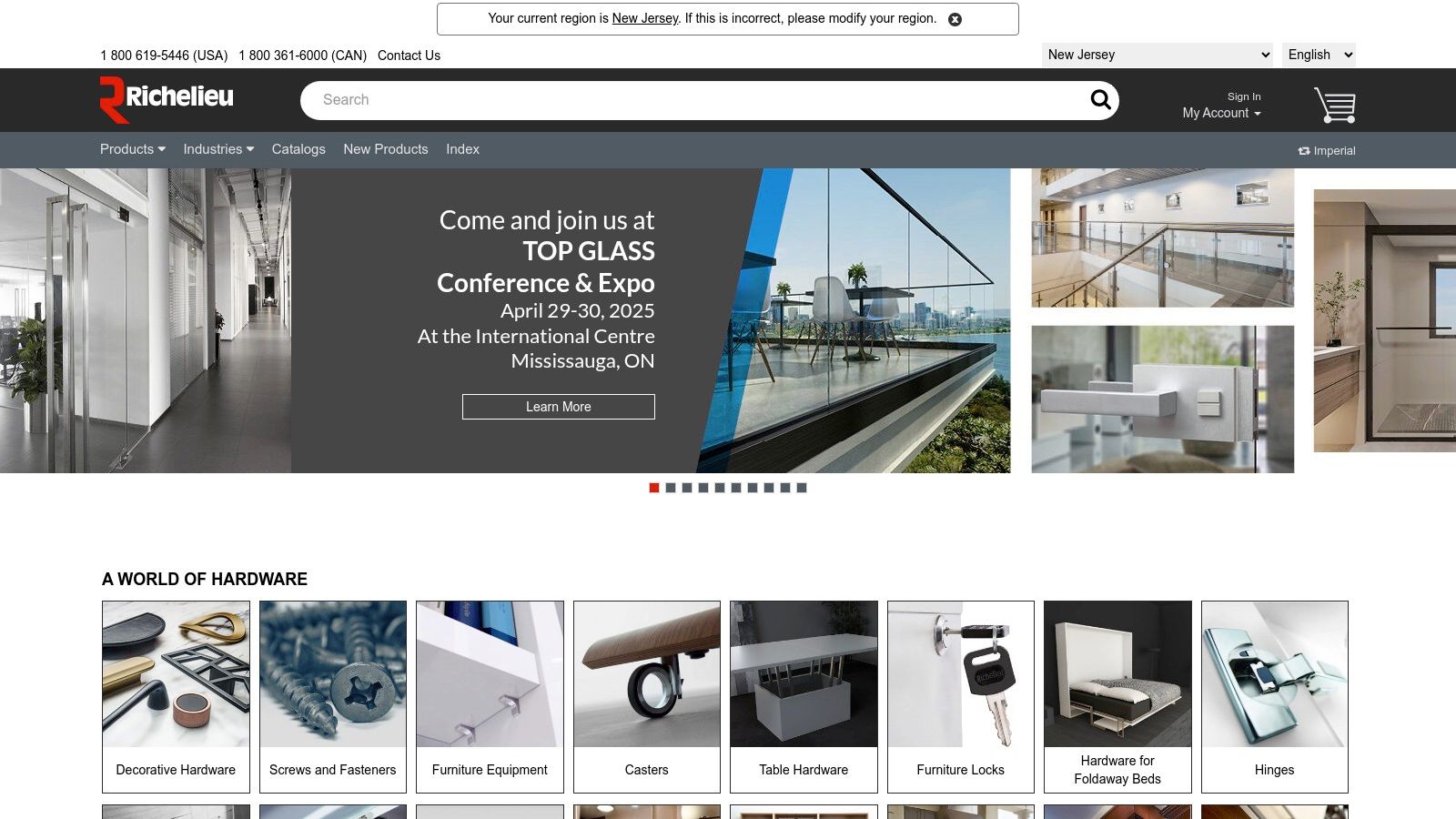Viewport: 1456px width, 819px height.
Task: Click the door handle lock image
Action: click(x=1163, y=399)
